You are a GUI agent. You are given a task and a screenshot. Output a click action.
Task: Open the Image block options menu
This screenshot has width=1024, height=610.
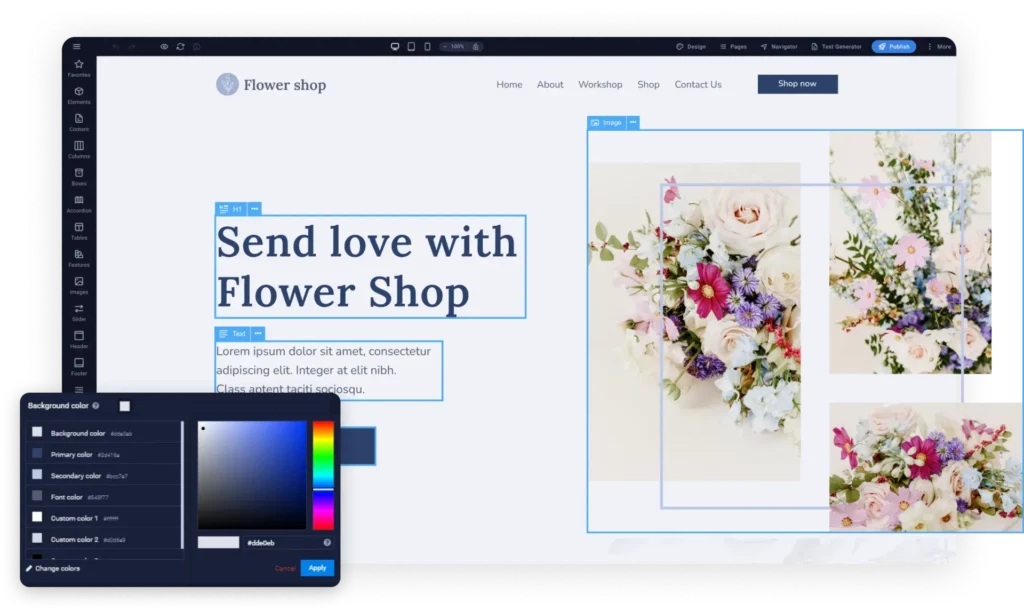633,122
